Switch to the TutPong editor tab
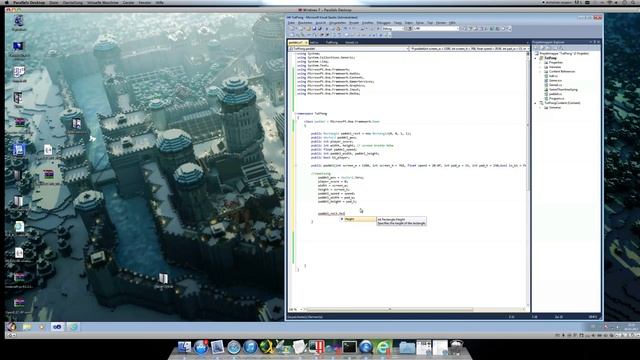The image size is (640, 360). point(332,42)
